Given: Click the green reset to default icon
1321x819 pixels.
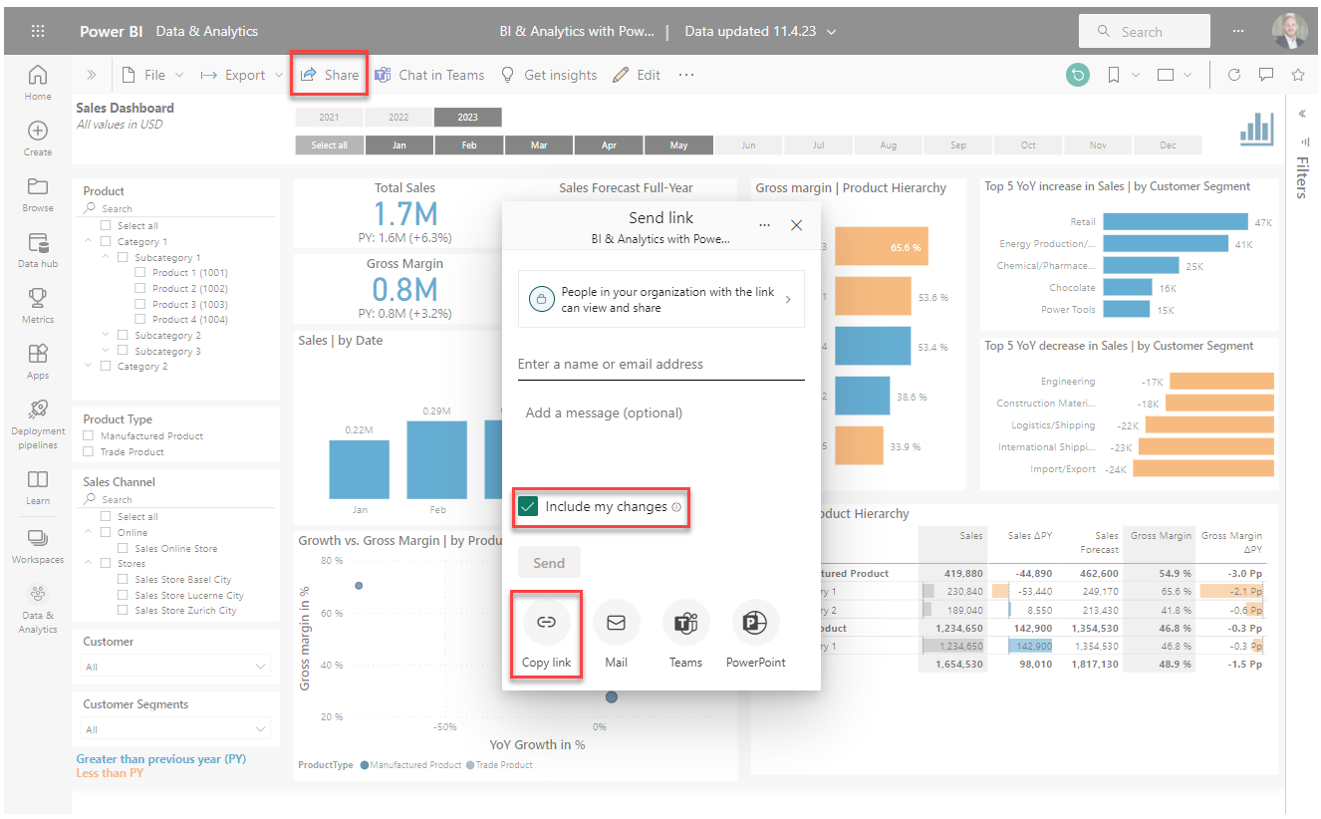Looking at the screenshot, I should tap(1077, 75).
